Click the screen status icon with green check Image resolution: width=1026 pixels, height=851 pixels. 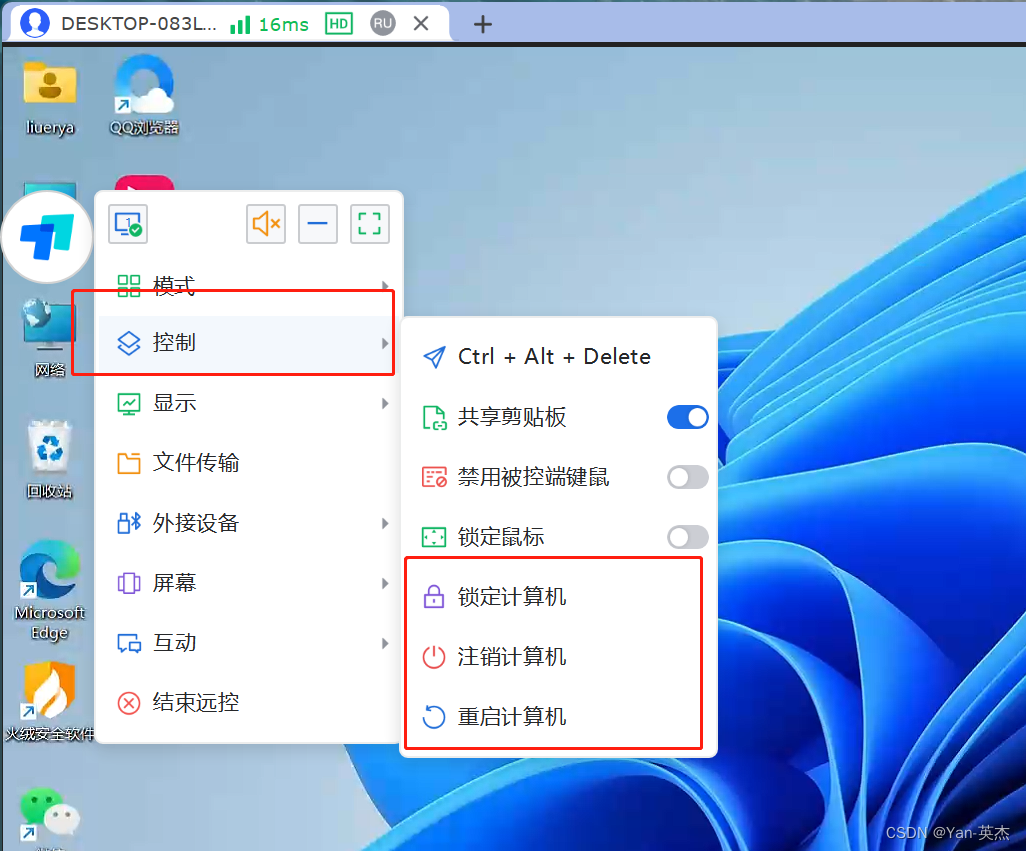[128, 224]
